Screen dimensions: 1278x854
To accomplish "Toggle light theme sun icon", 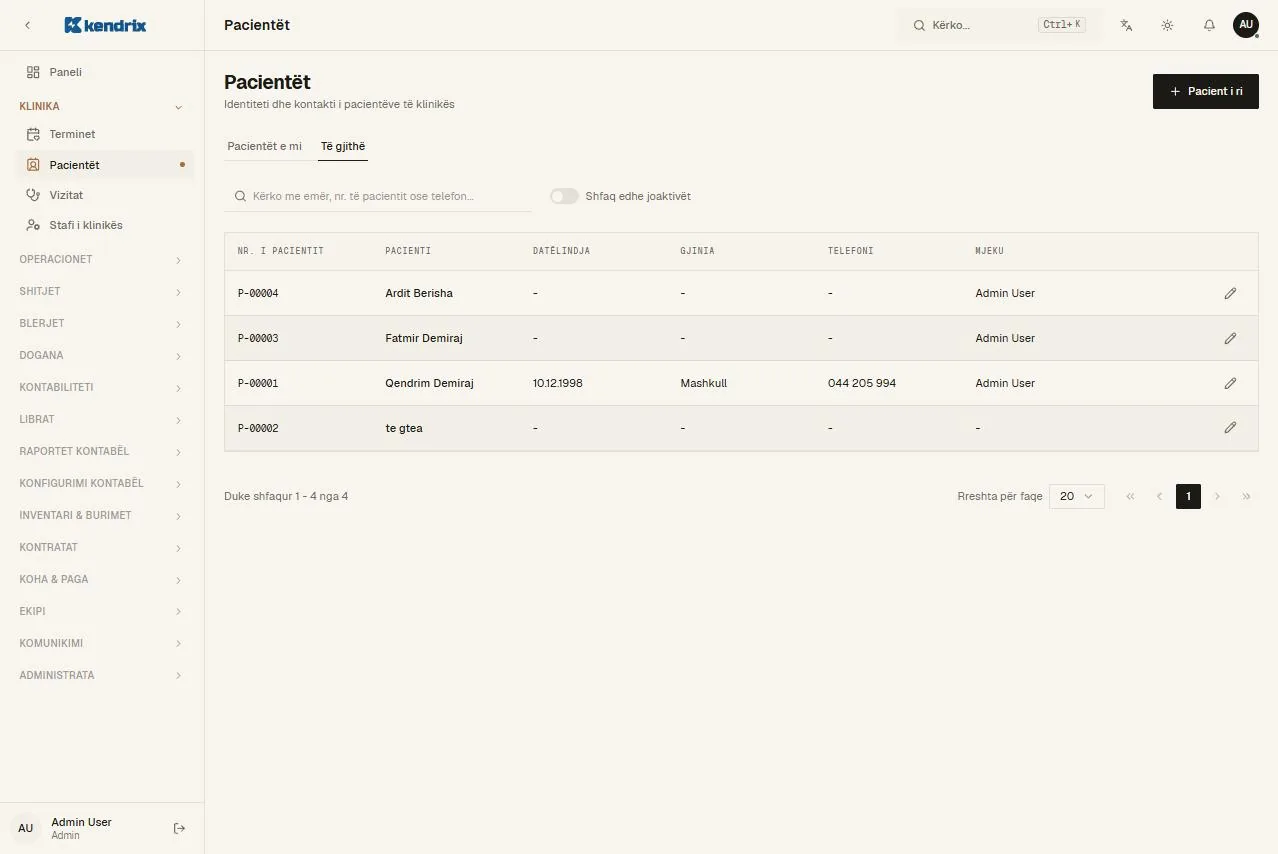I will [x=1167, y=25].
